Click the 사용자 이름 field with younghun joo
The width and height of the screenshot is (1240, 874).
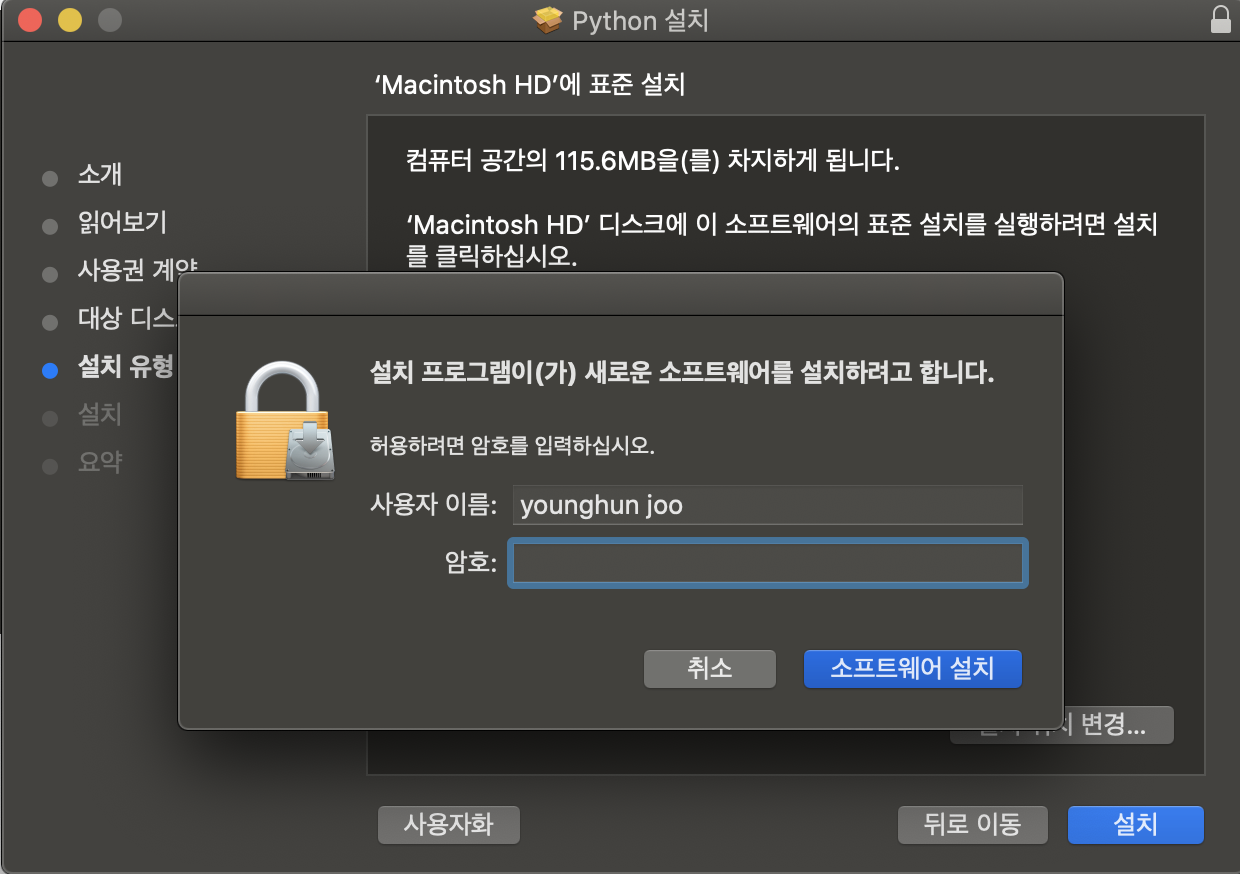click(768, 505)
